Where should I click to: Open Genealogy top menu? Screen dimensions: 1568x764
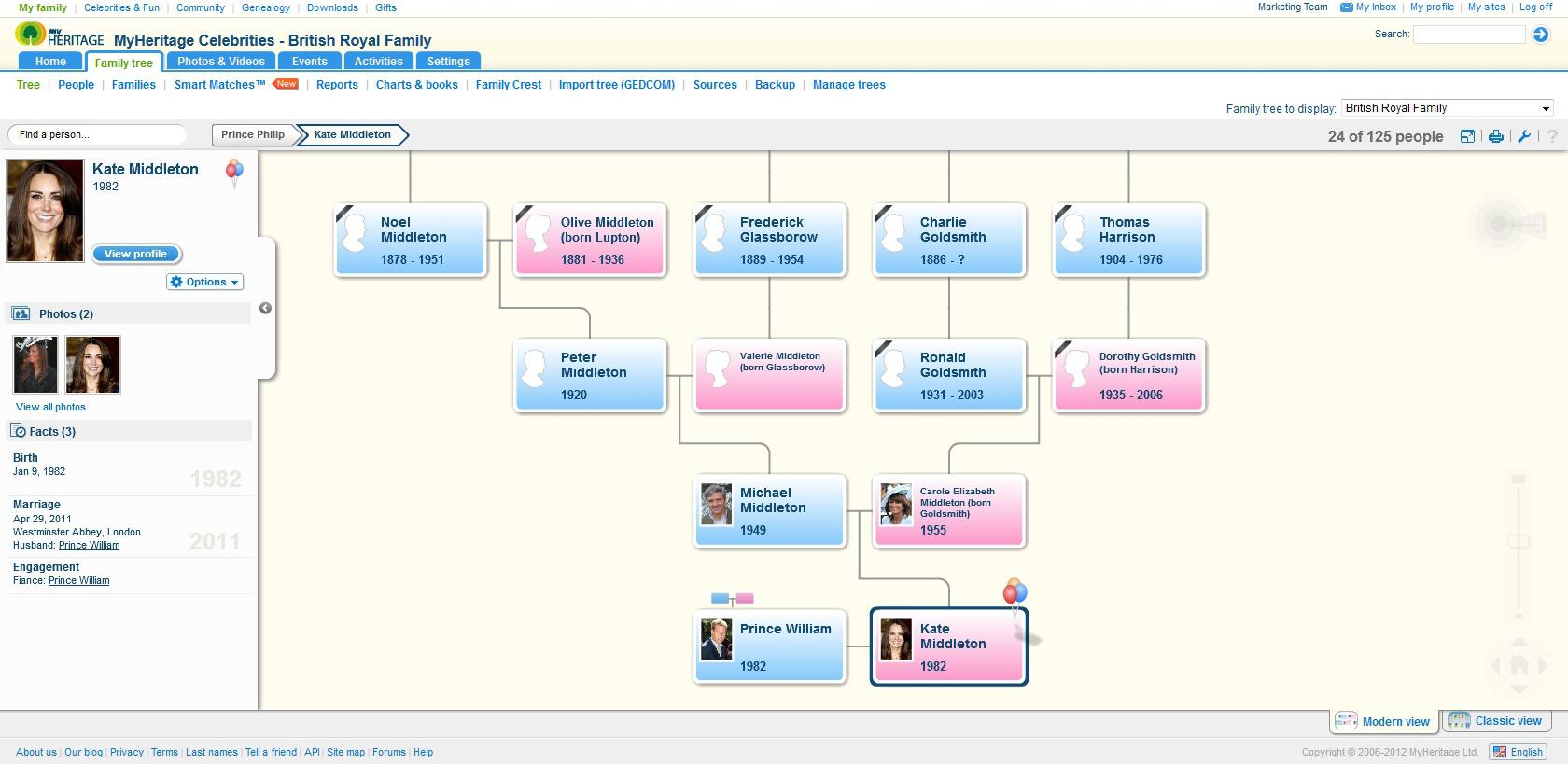[266, 7]
